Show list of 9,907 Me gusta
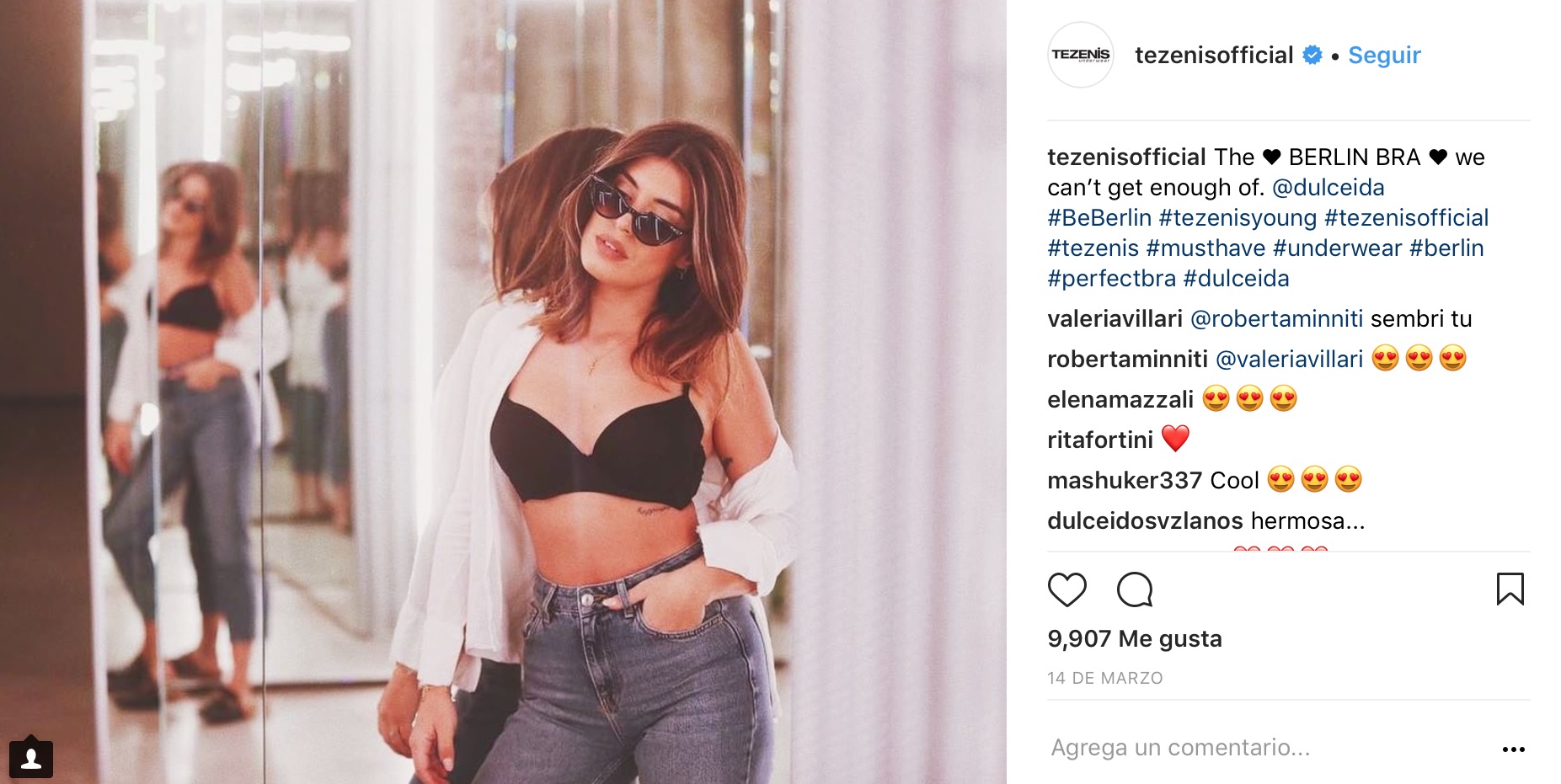Image resolution: width=1561 pixels, height=784 pixels. click(x=1134, y=638)
